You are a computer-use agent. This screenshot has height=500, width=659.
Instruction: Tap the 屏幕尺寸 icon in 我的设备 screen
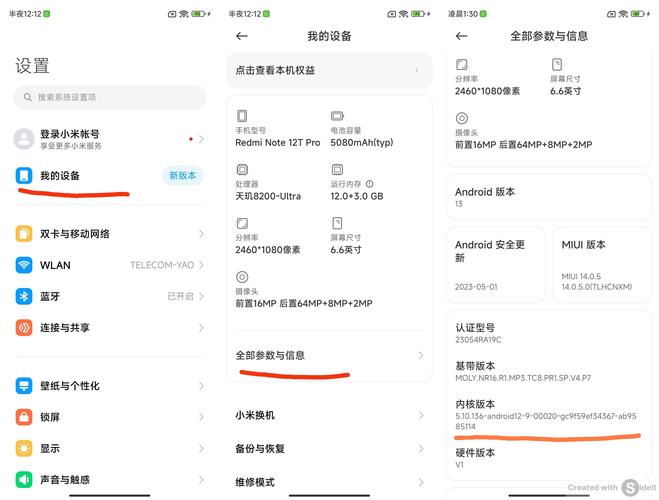pos(337,223)
